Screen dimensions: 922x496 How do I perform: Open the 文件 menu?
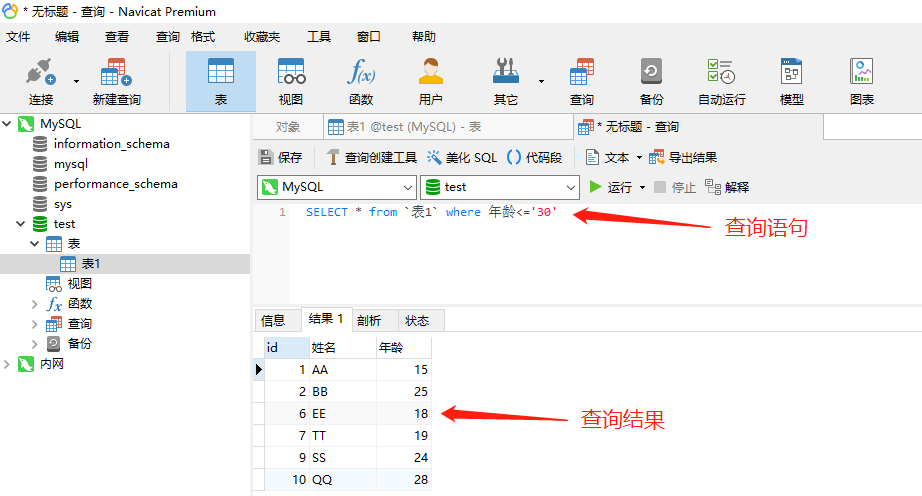click(x=18, y=36)
